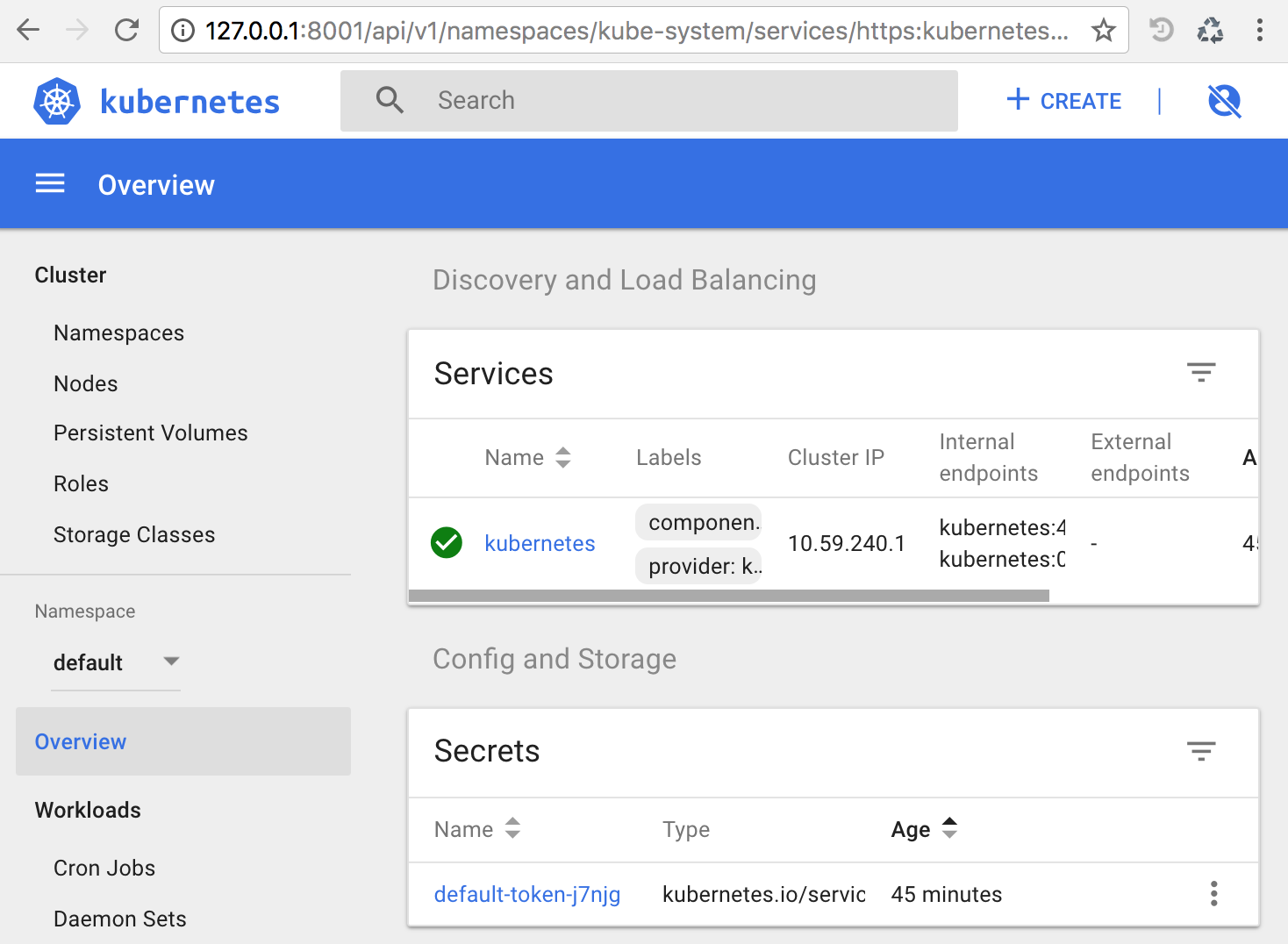Click the history extension icon in browser toolbar
1288x944 pixels.
tap(1161, 31)
